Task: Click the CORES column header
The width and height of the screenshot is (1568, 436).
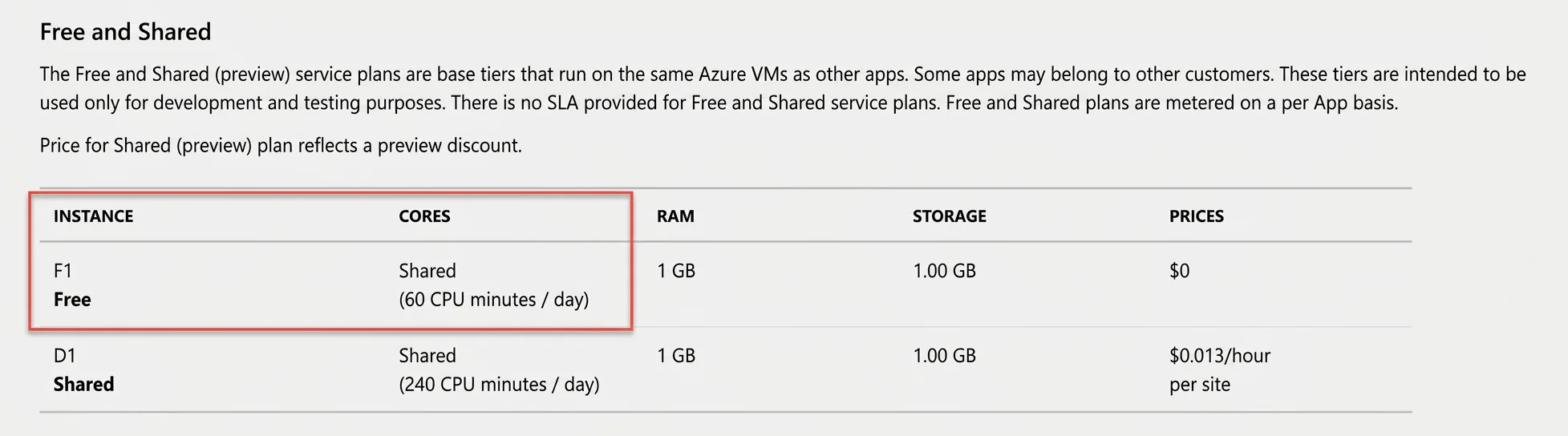Action: [x=424, y=216]
